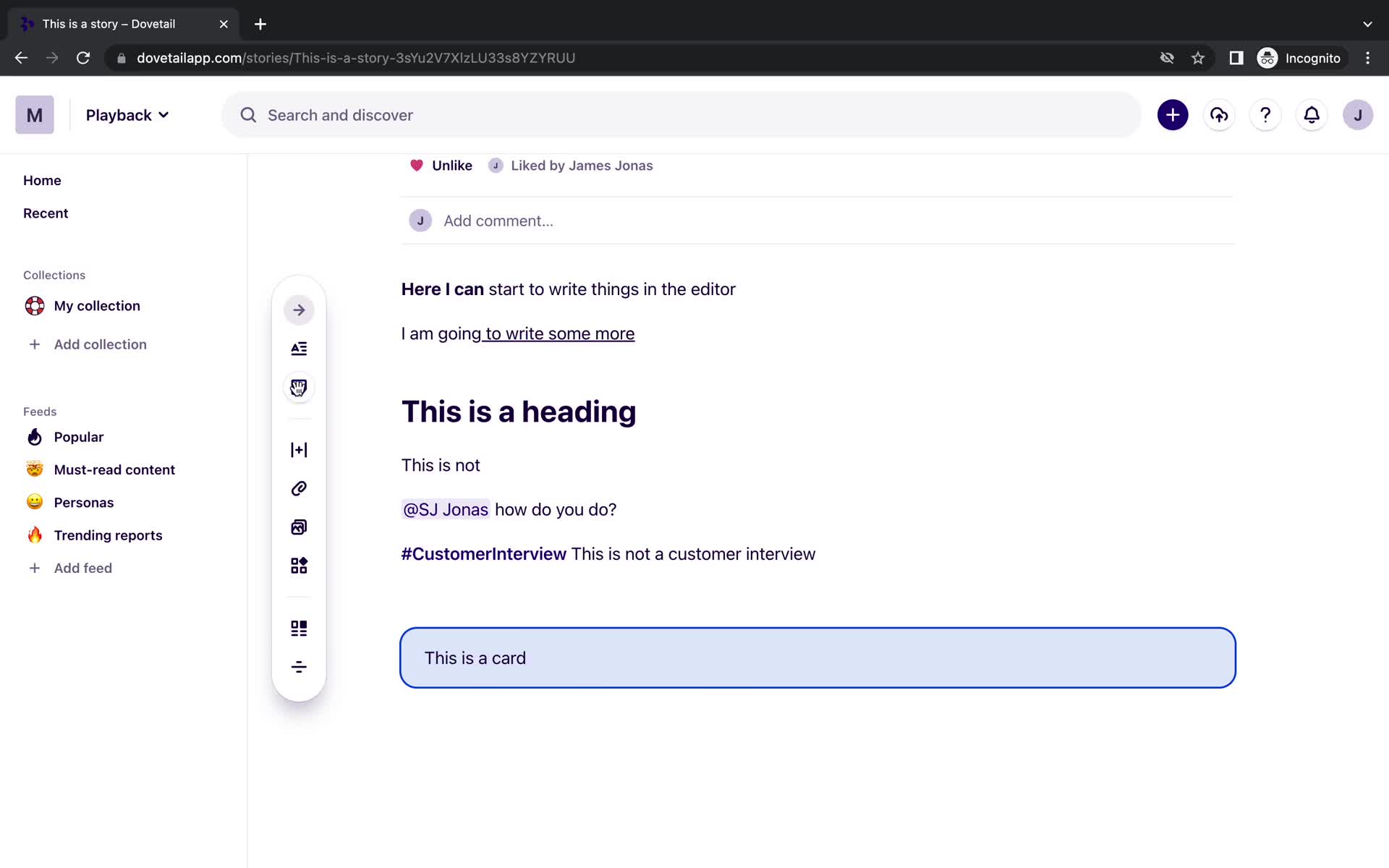Click the grid/widget layout icon
Screen dimensions: 1389x868
coord(298,566)
